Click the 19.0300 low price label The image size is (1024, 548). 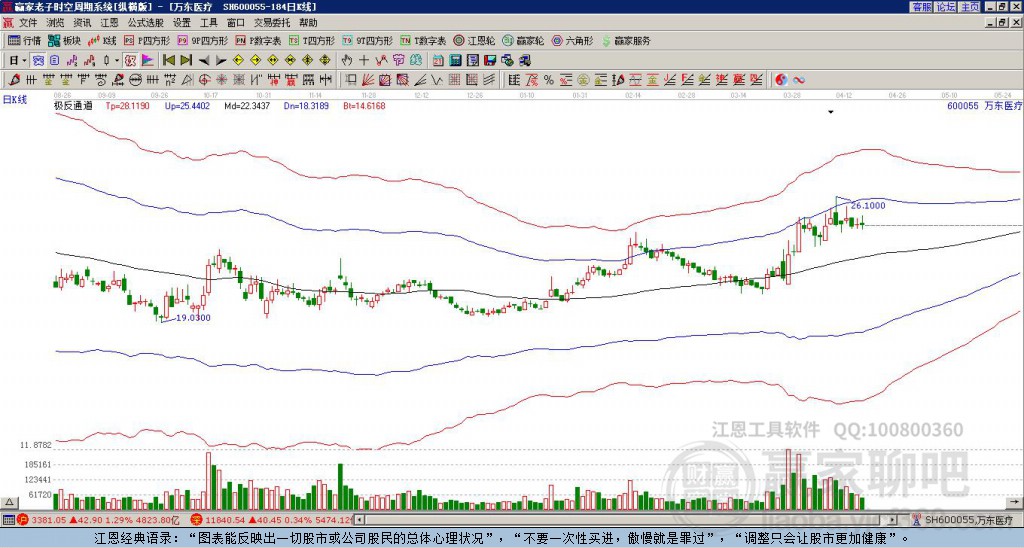click(193, 317)
